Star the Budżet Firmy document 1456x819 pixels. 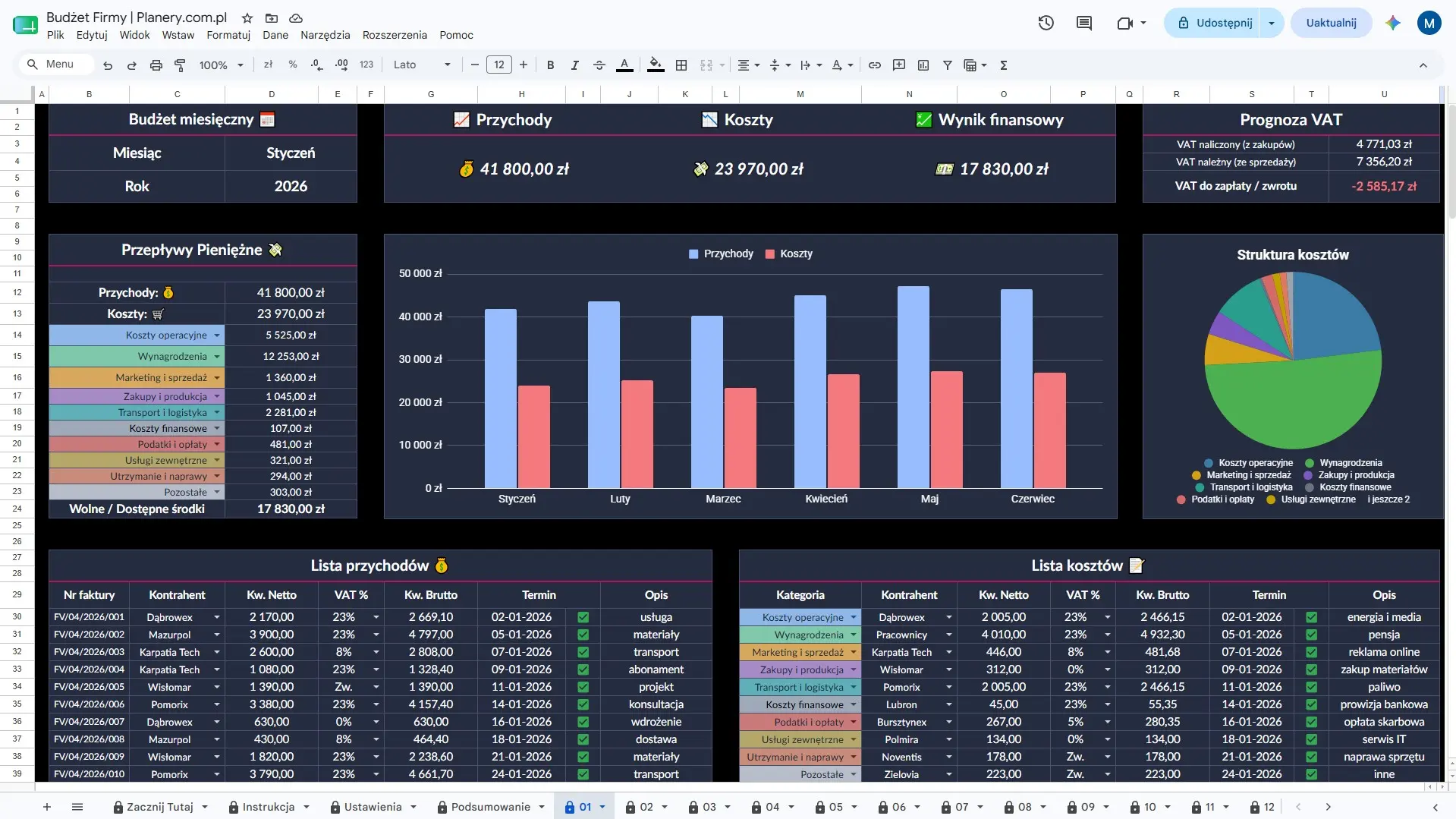click(x=247, y=17)
